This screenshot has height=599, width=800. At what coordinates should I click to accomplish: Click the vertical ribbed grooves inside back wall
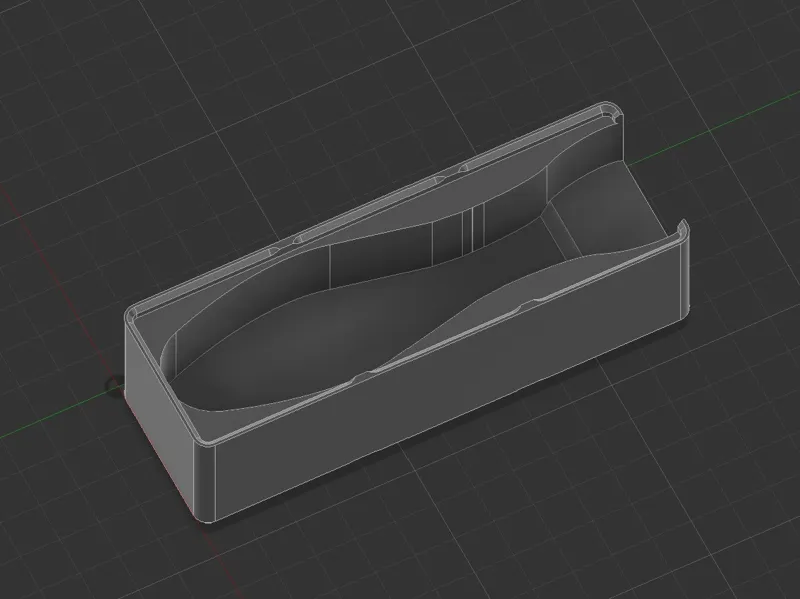[x=473, y=230]
